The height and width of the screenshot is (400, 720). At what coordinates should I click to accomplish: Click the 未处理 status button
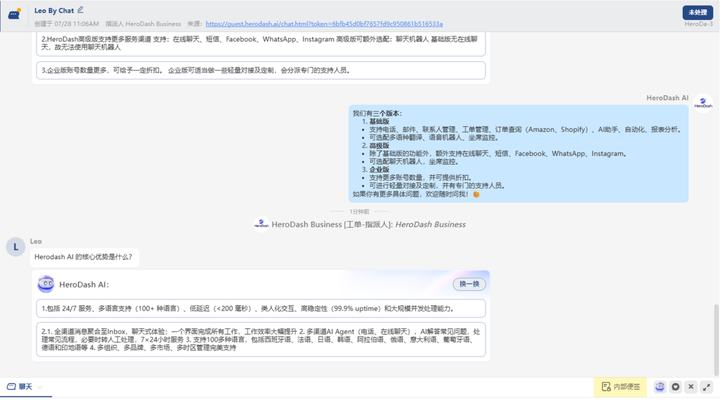click(x=697, y=12)
